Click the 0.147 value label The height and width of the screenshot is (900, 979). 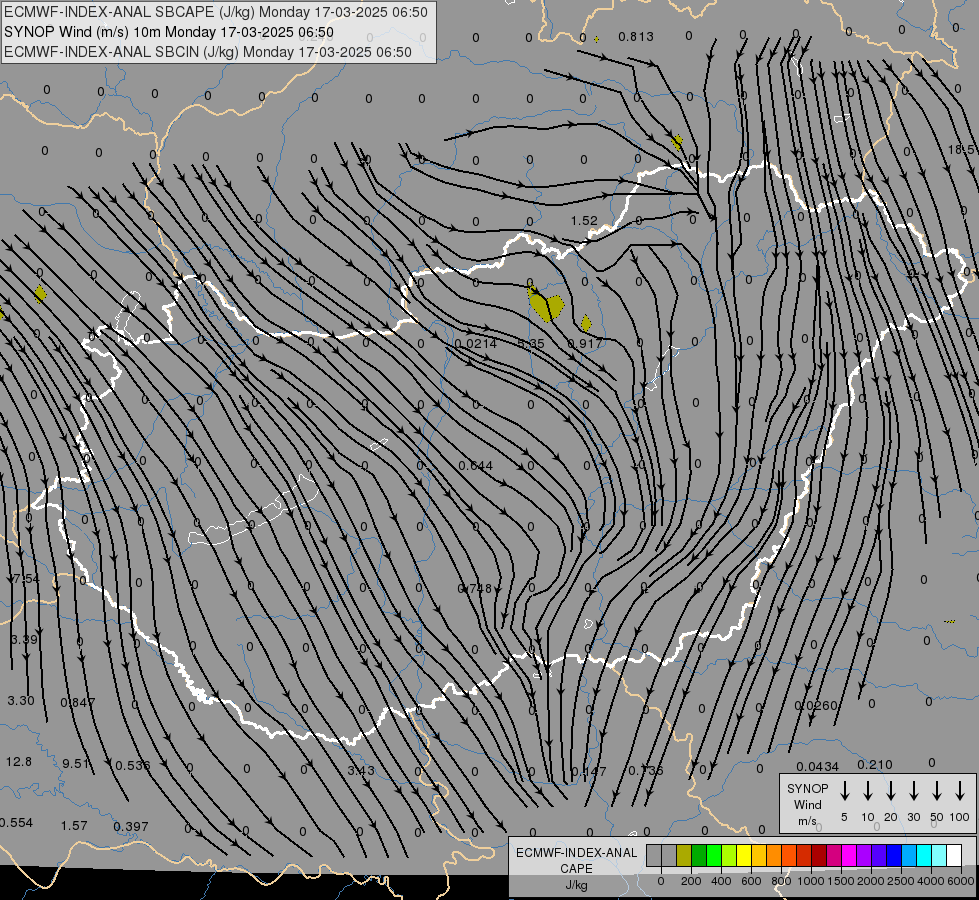point(588,771)
